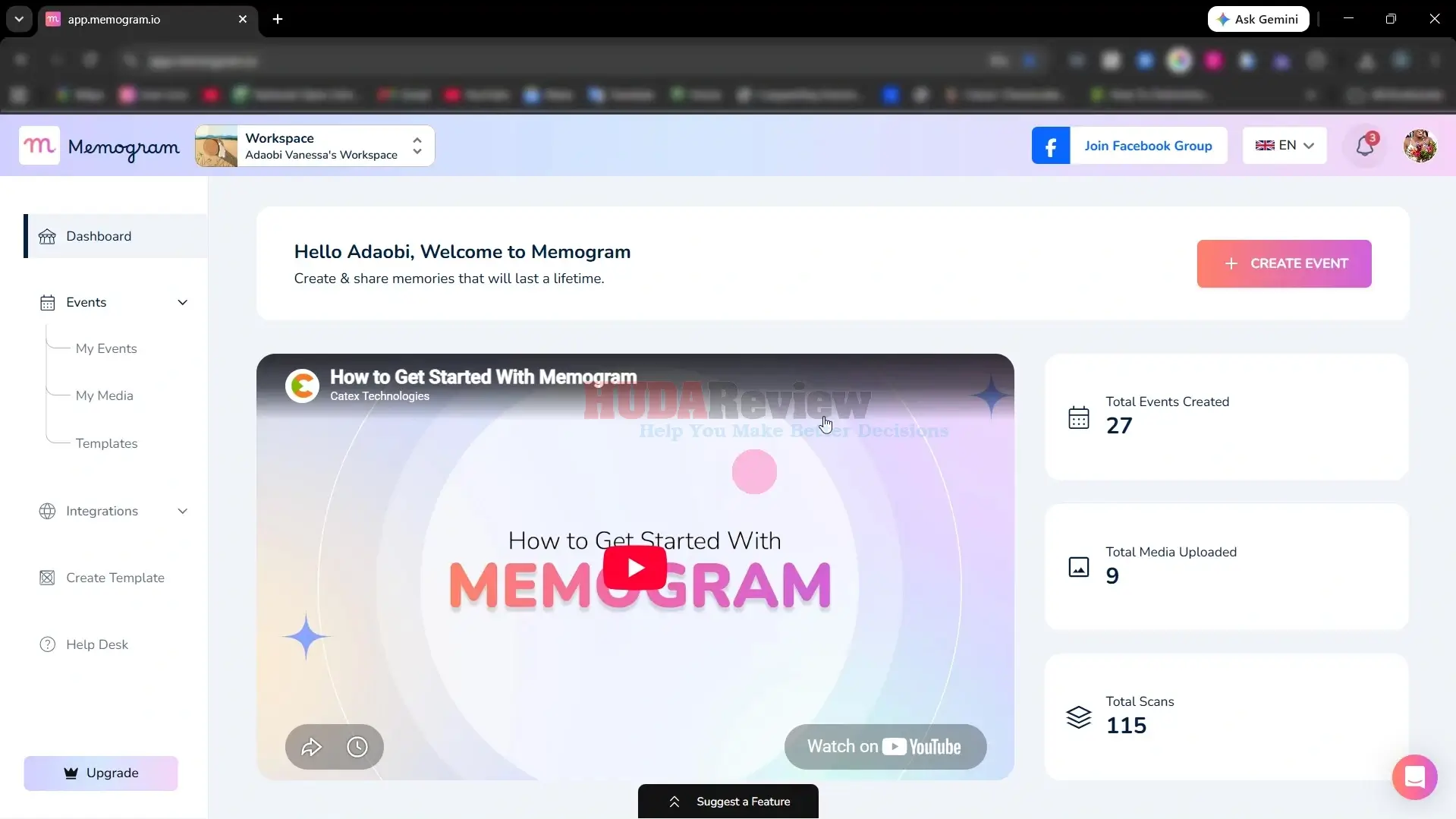Play the Memogram getting started video
The image size is (1456, 819).
coord(636,567)
